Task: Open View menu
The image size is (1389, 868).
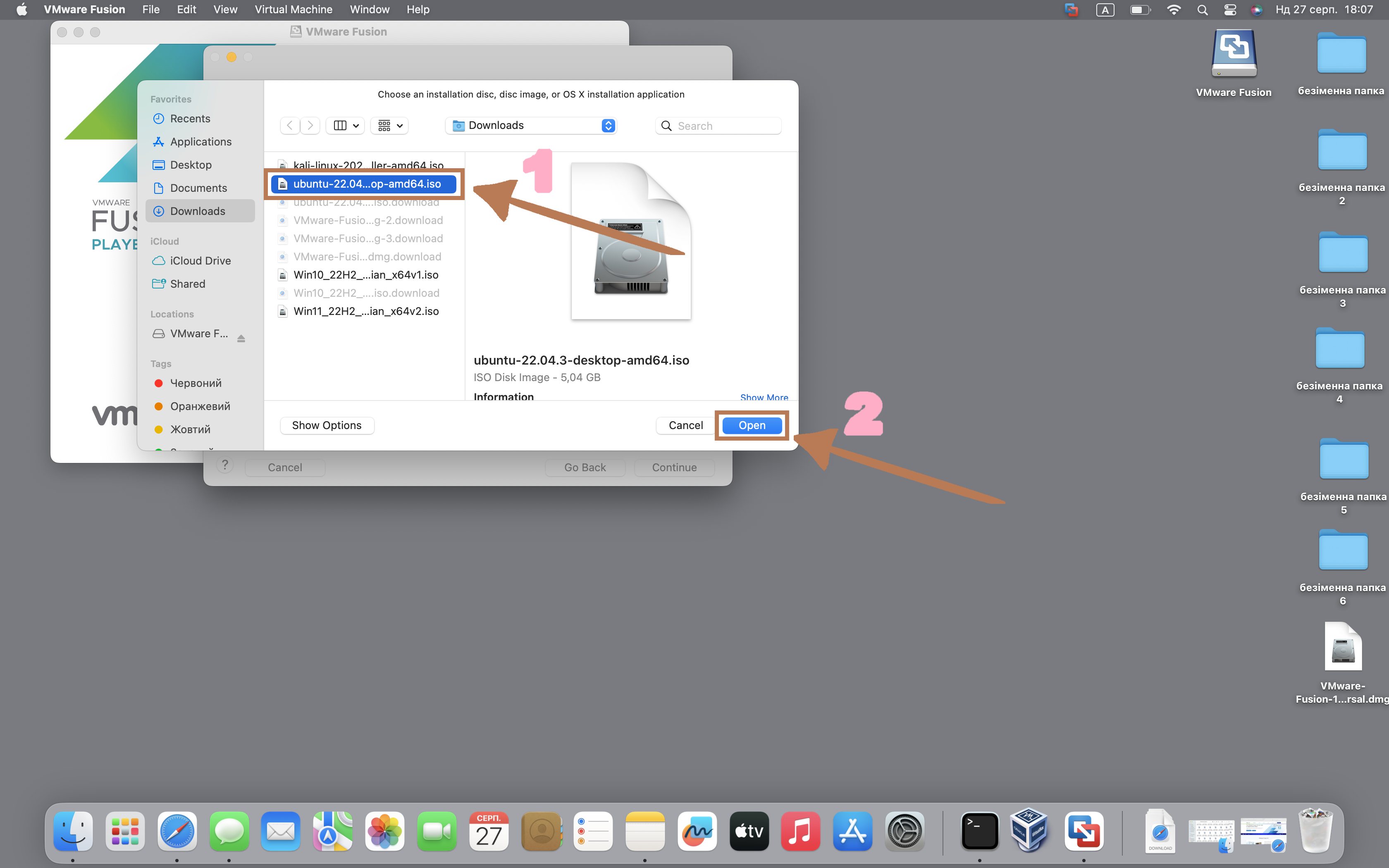Action: point(225,10)
